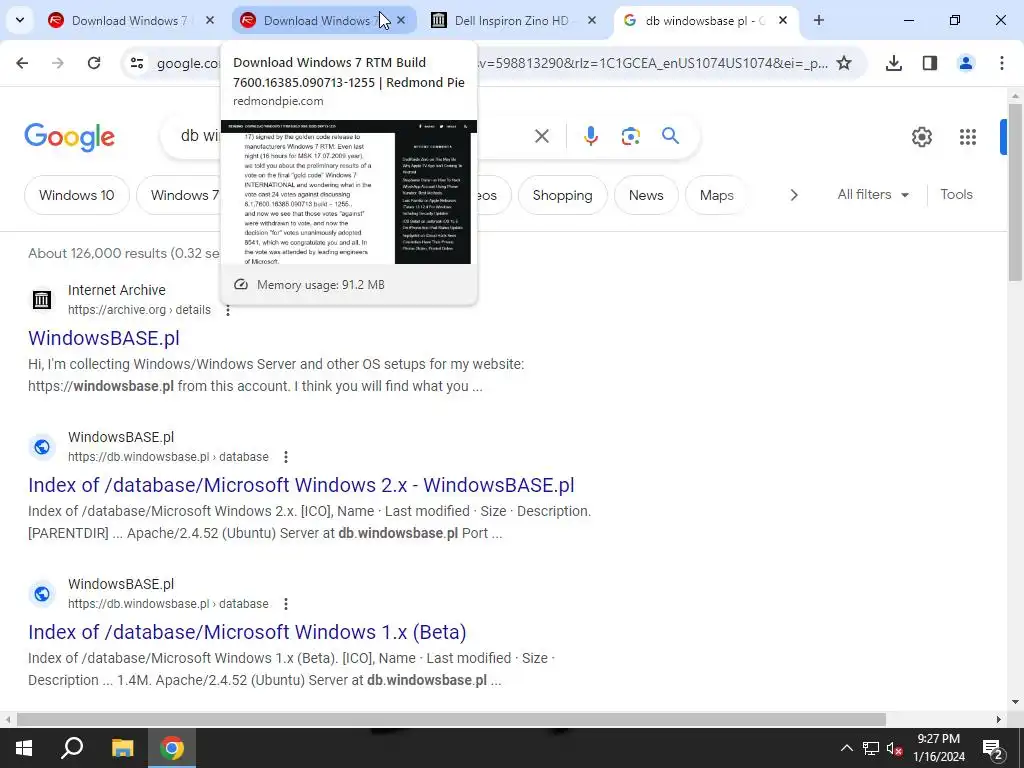Open more options for Internet Archive result
The height and width of the screenshot is (768, 1024).
(228, 310)
